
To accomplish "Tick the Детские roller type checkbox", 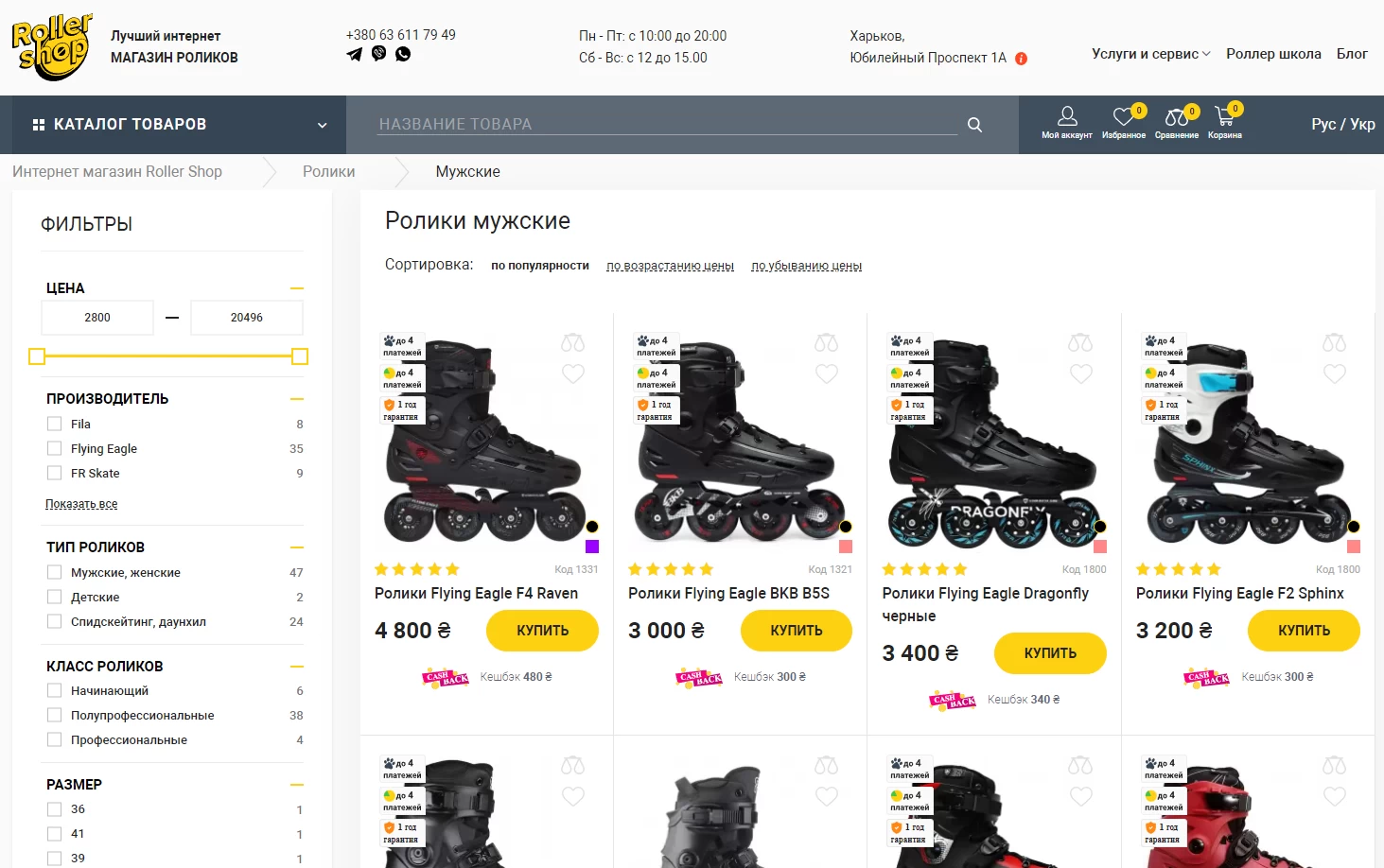I will click(x=55, y=597).
